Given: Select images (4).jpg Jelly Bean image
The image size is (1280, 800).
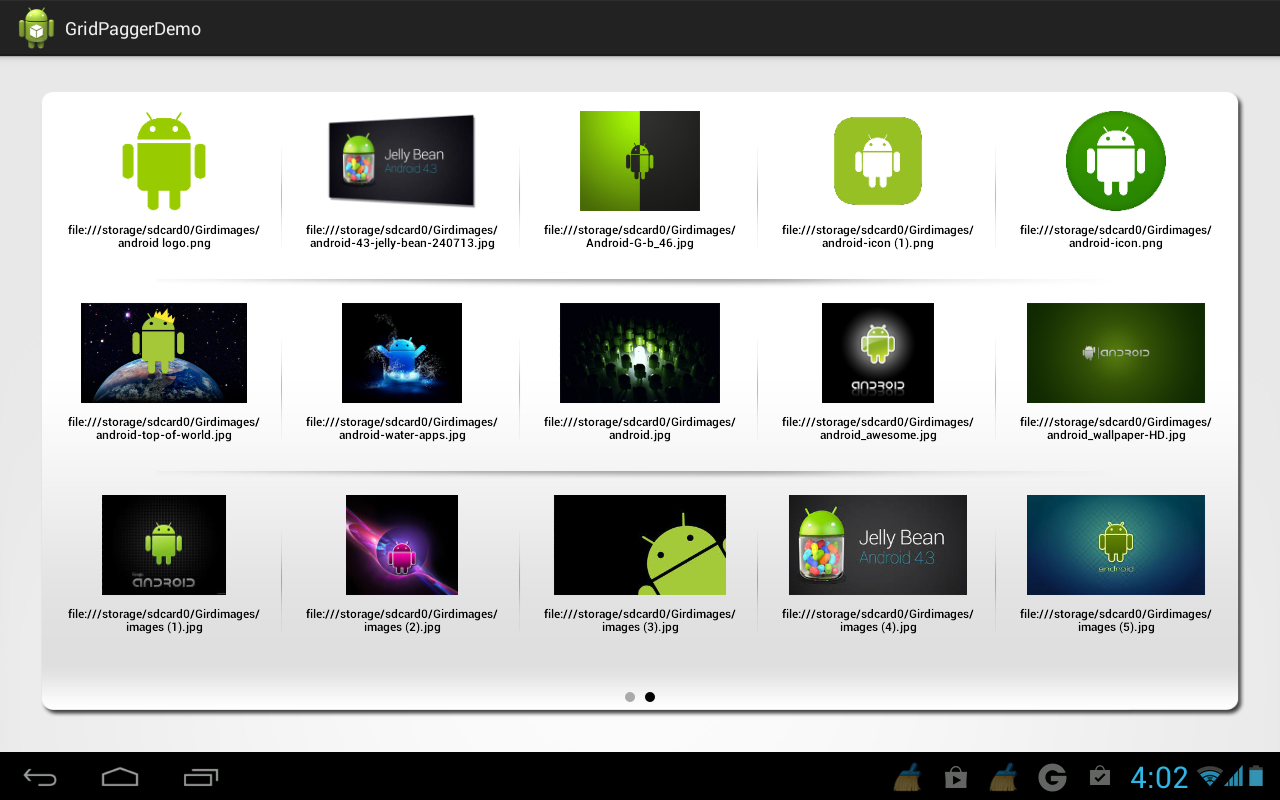Looking at the screenshot, I should click(878, 545).
